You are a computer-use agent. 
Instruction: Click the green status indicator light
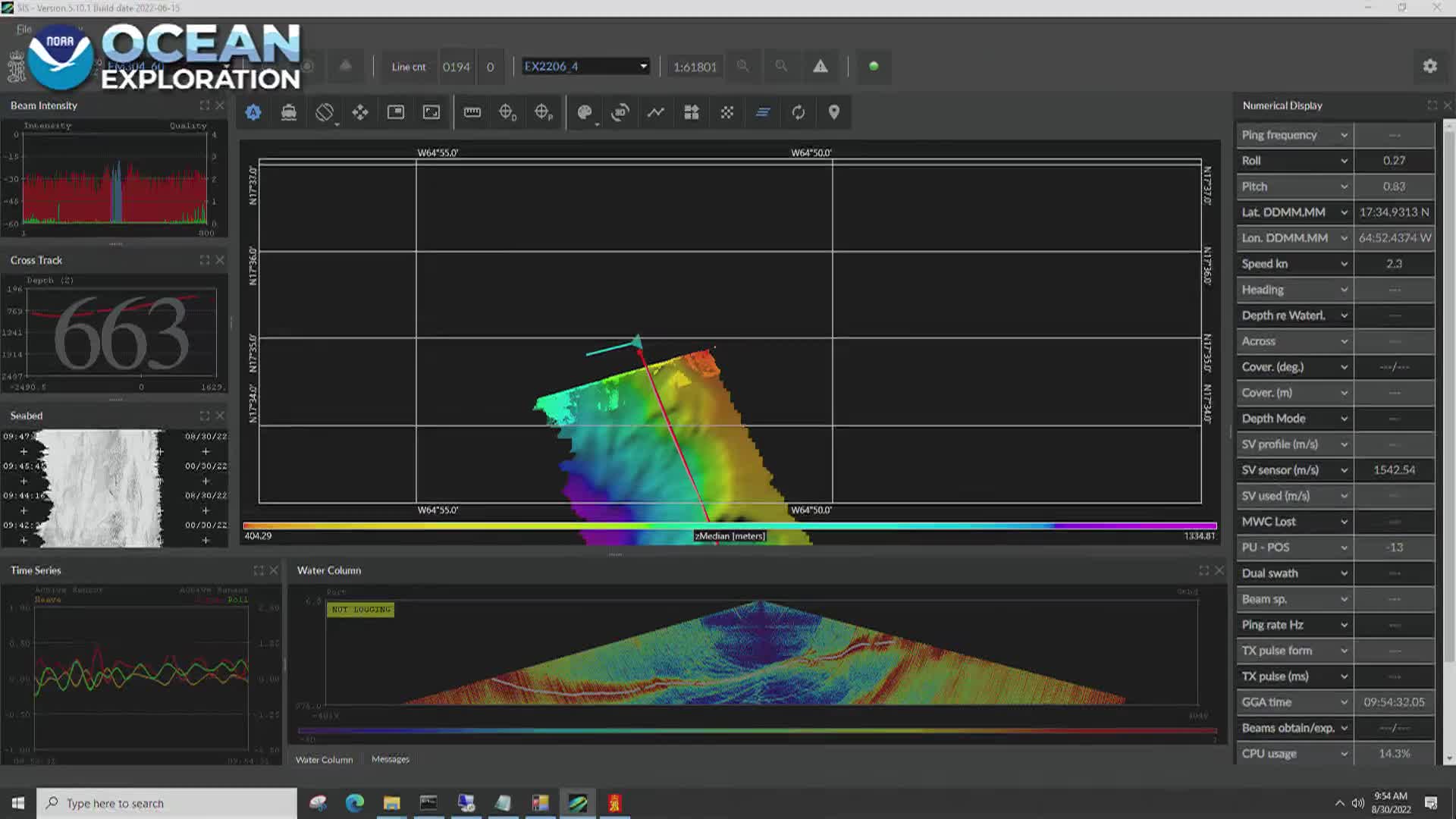pyautogui.click(x=874, y=66)
